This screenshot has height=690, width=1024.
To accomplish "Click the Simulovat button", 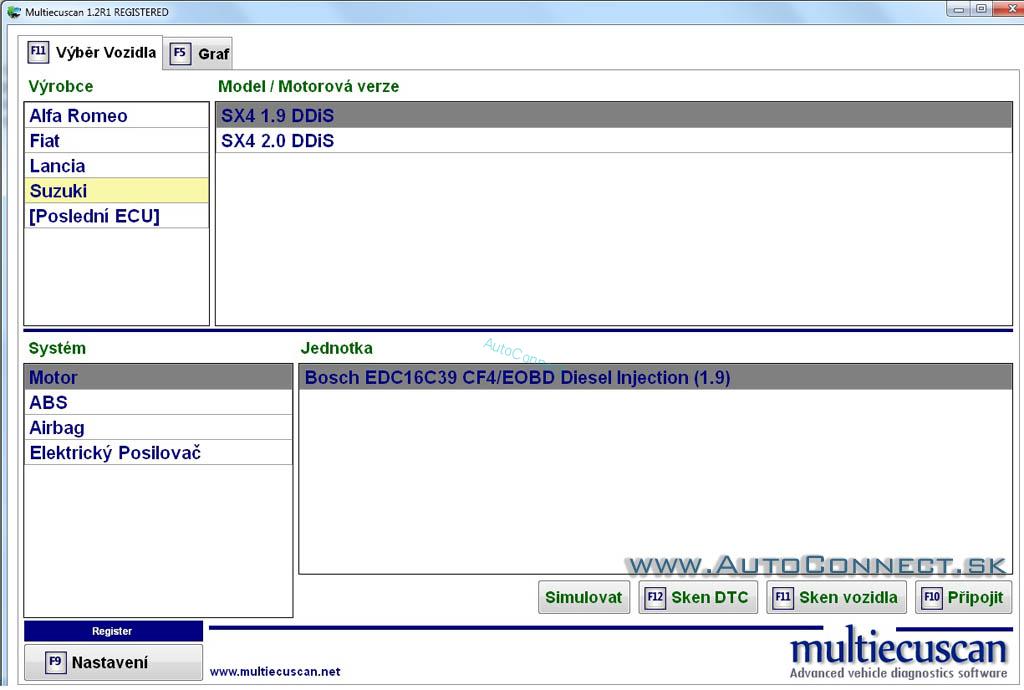I will [x=584, y=597].
